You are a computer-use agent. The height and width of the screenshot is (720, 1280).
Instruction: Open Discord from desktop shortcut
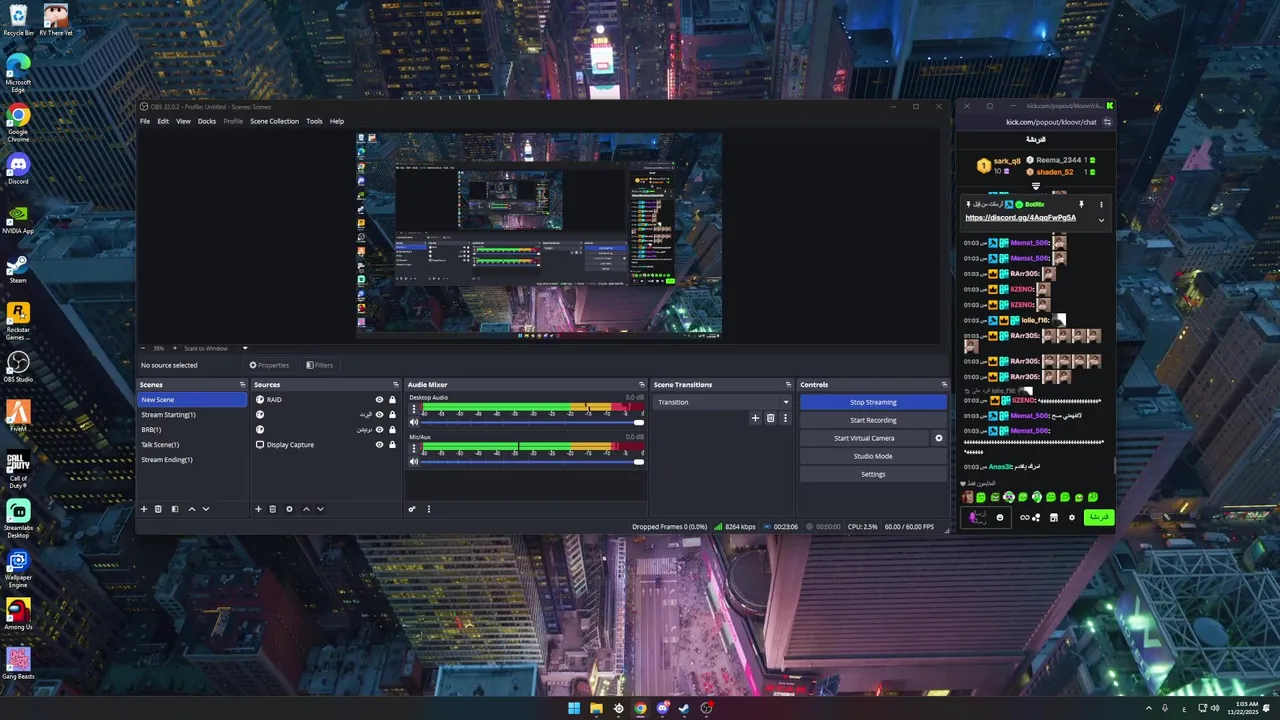pos(18,167)
